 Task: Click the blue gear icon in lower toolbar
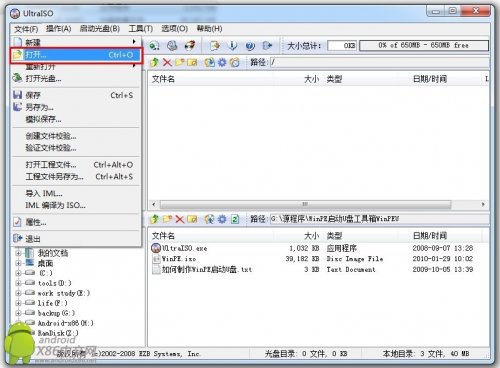point(222,219)
